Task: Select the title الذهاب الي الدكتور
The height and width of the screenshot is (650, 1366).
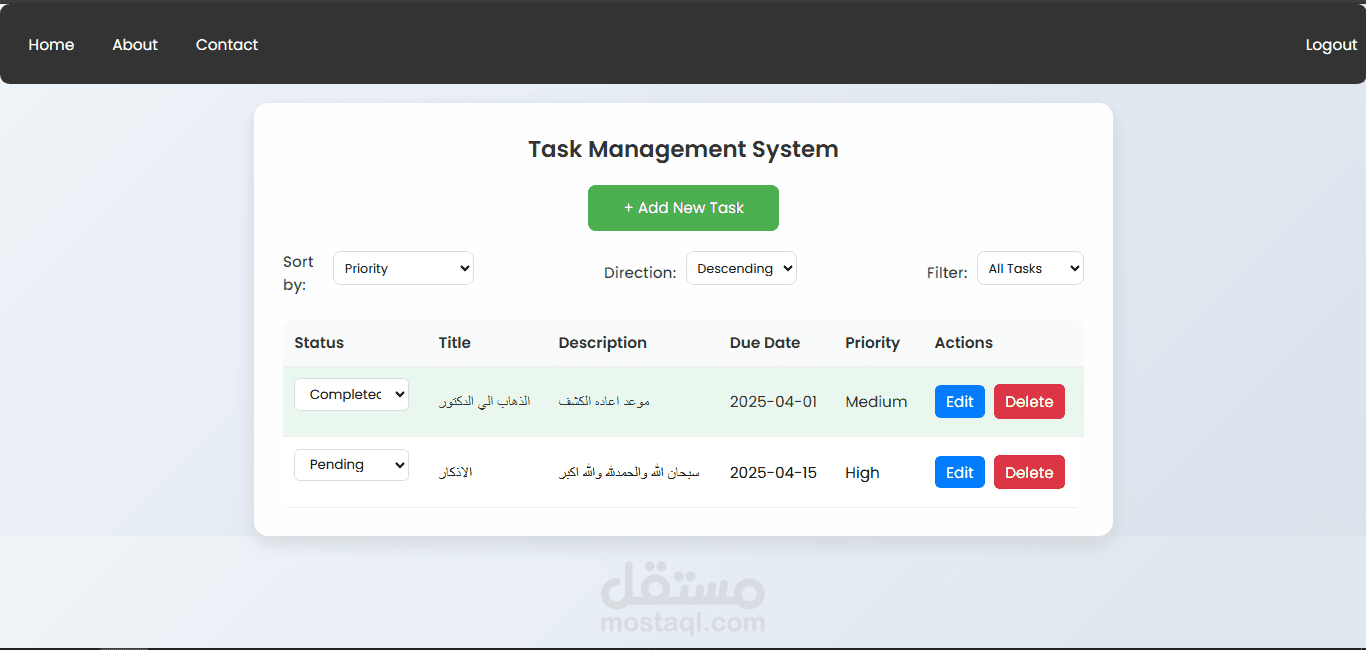Action: [x=485, y=401]
